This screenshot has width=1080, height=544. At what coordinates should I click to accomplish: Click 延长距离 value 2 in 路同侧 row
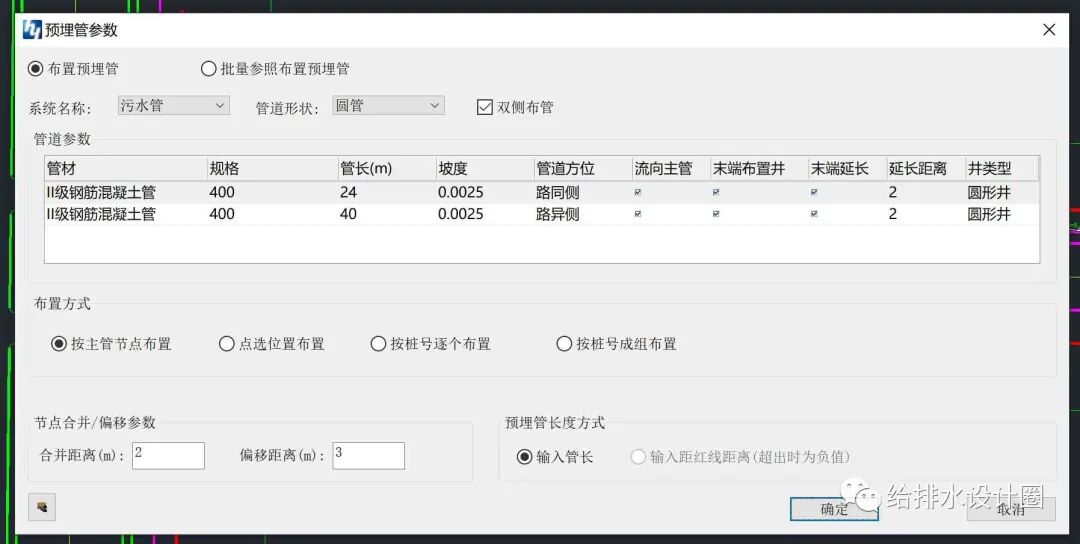(926, 193)
